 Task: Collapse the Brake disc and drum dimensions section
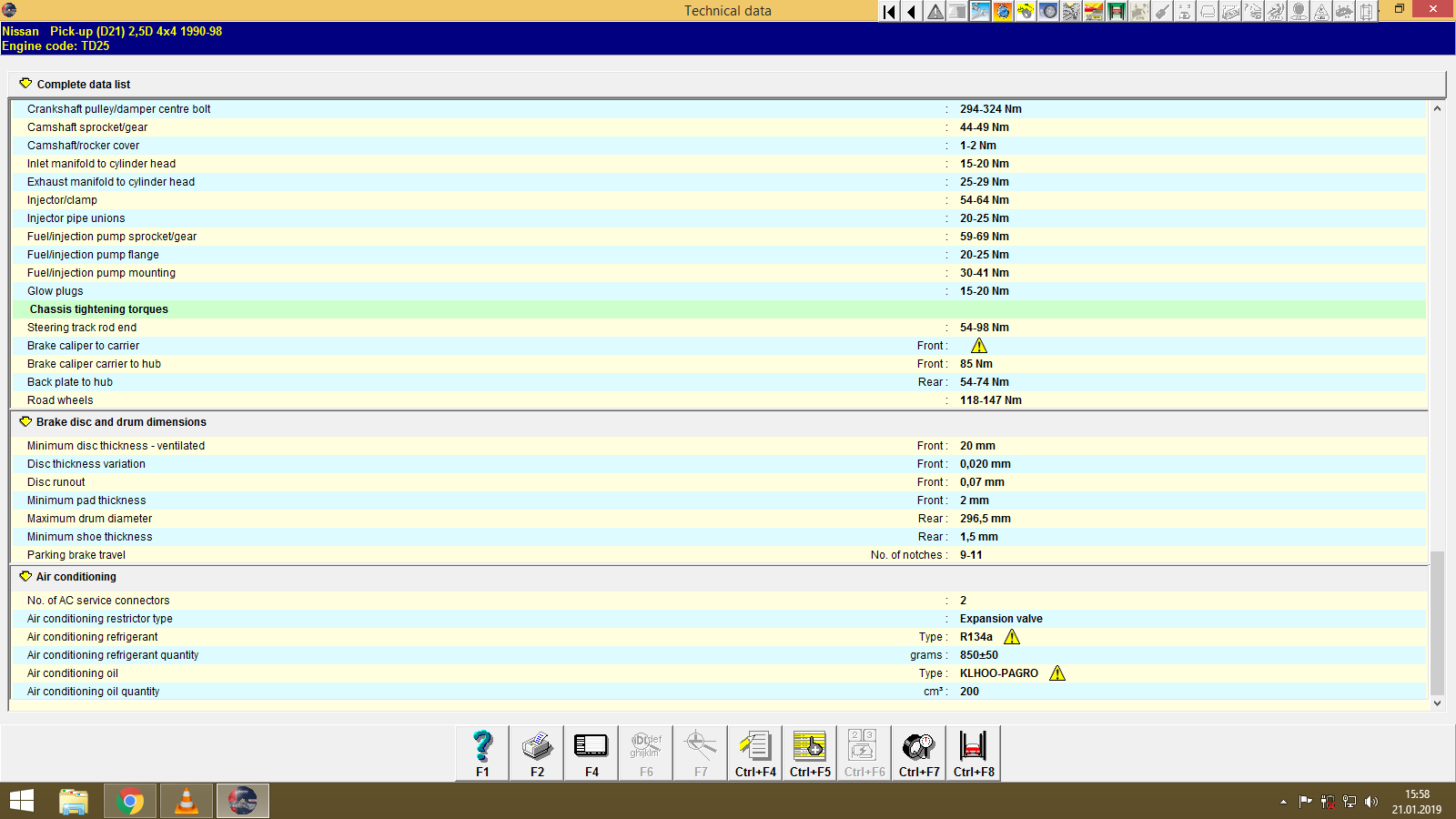[x=25, y=421]
